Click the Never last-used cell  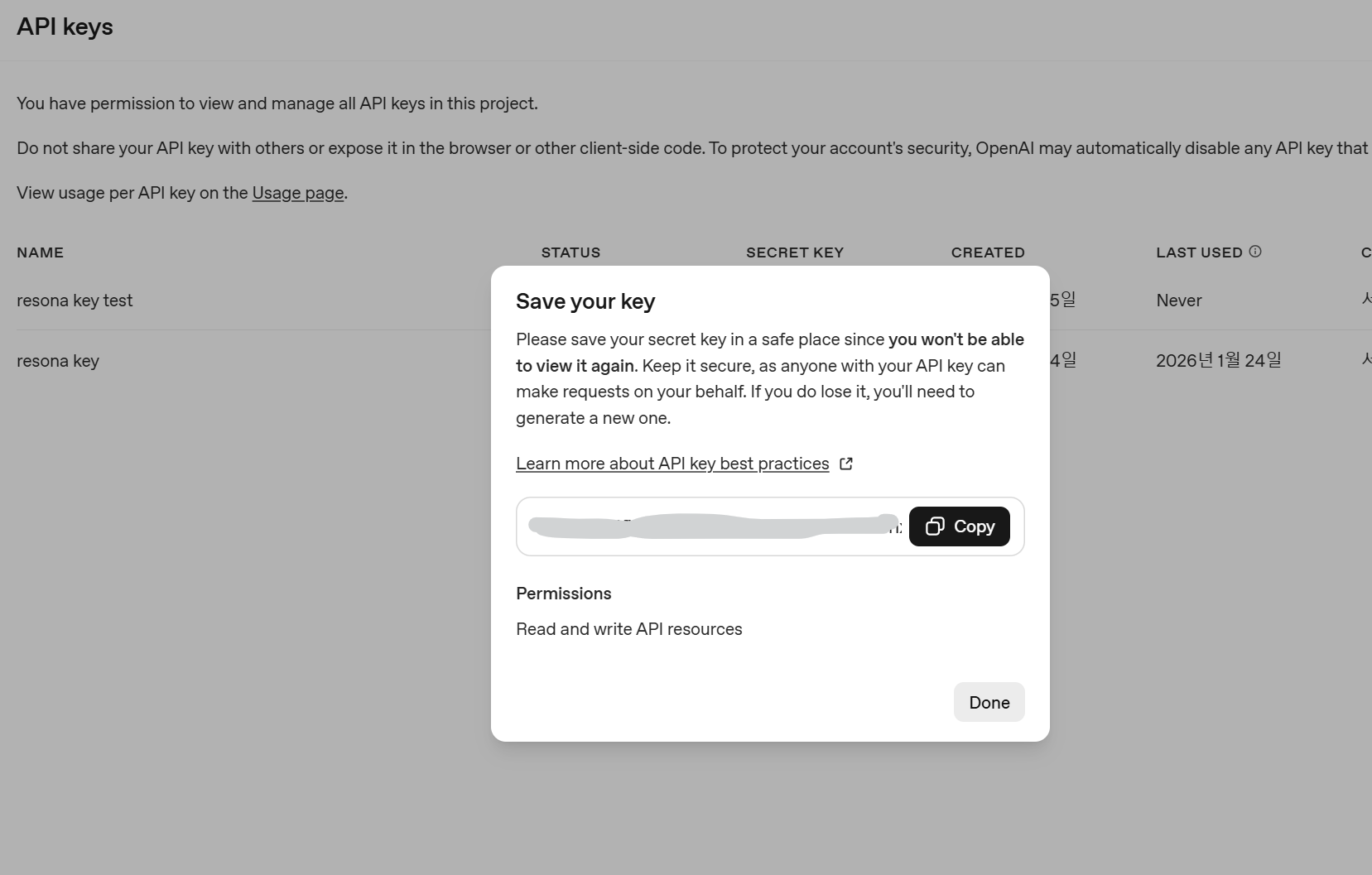tap(1179, 300)
